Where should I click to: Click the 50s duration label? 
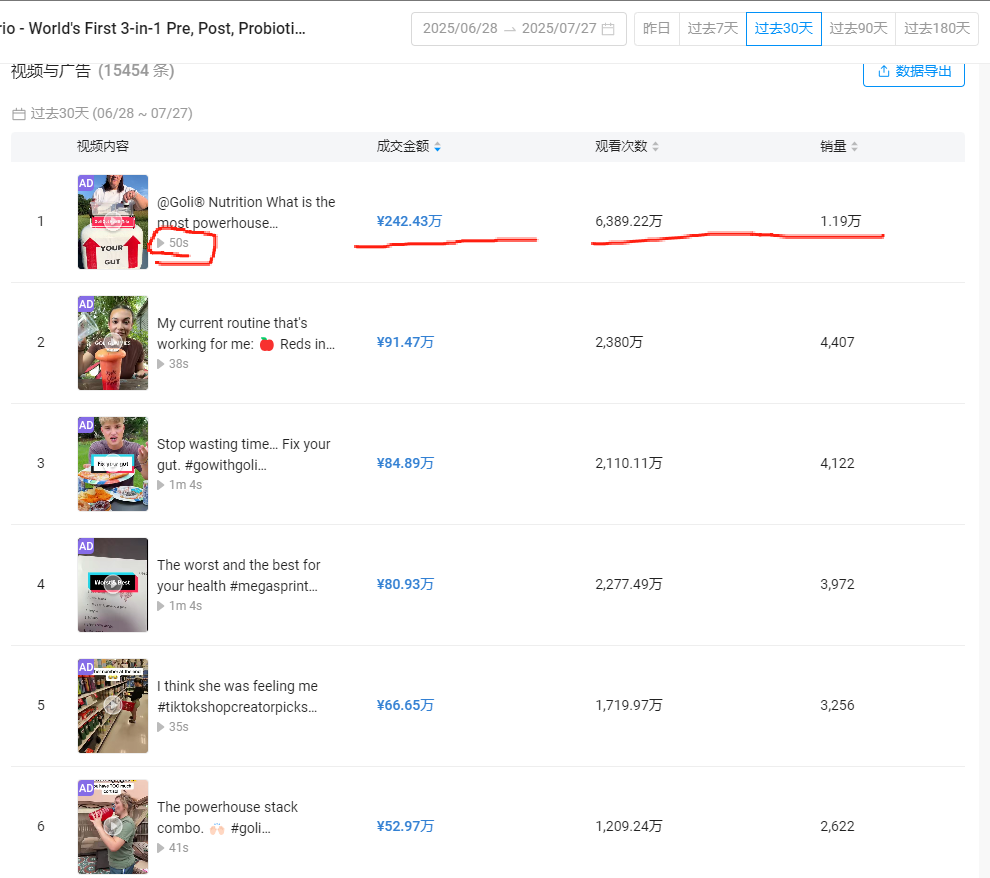[x=178, y=243]
